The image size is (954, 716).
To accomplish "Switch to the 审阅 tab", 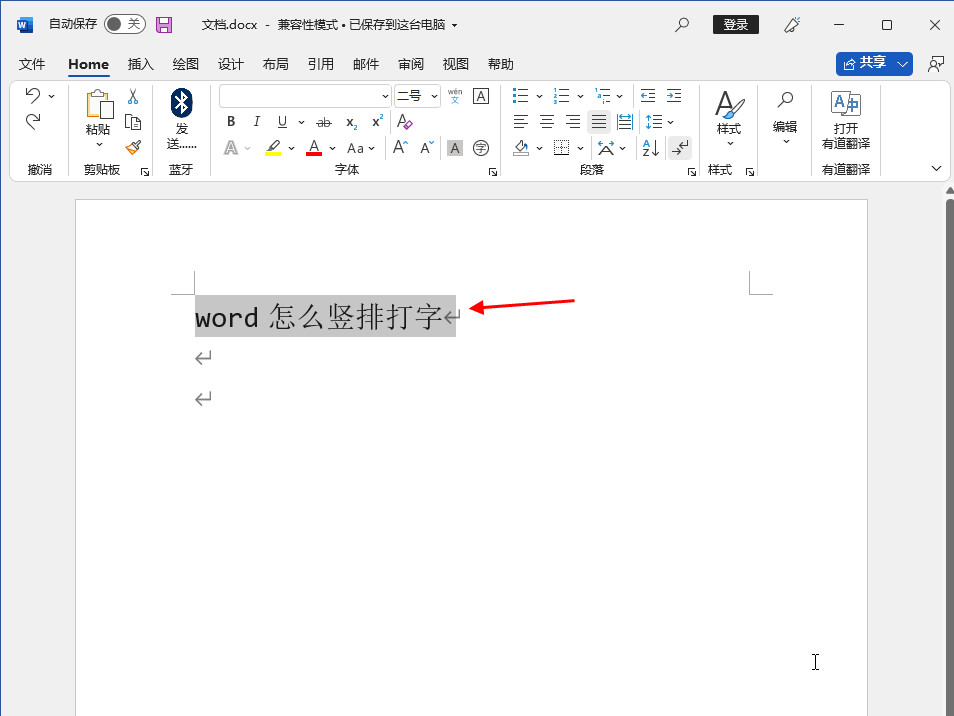I will pos(411,64).
